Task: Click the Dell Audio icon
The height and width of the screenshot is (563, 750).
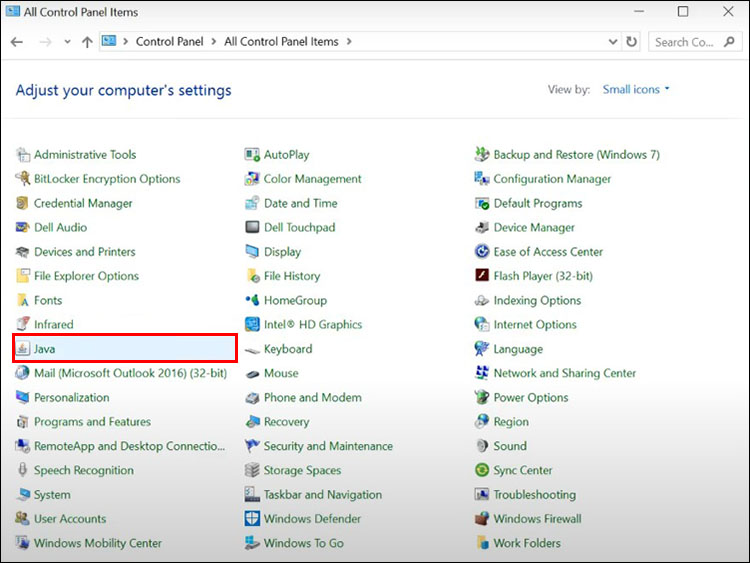Action: click(23, 228)
